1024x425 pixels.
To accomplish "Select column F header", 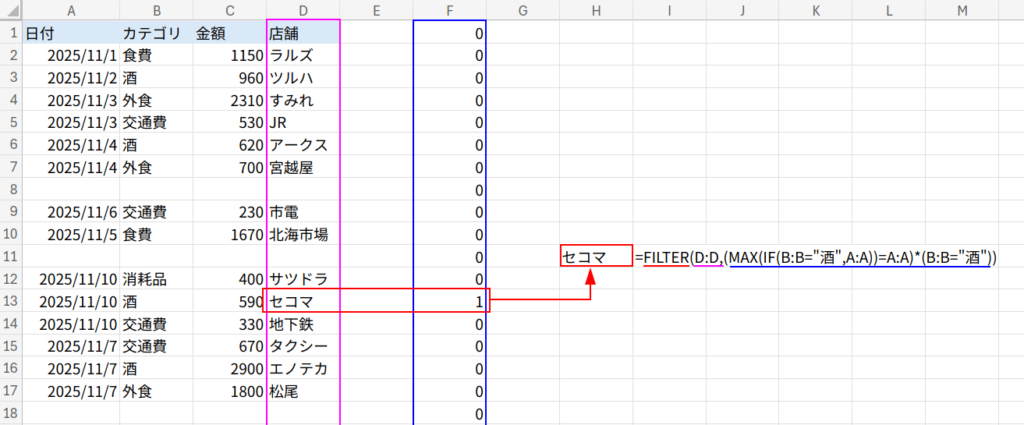I will tap(449, 9).
